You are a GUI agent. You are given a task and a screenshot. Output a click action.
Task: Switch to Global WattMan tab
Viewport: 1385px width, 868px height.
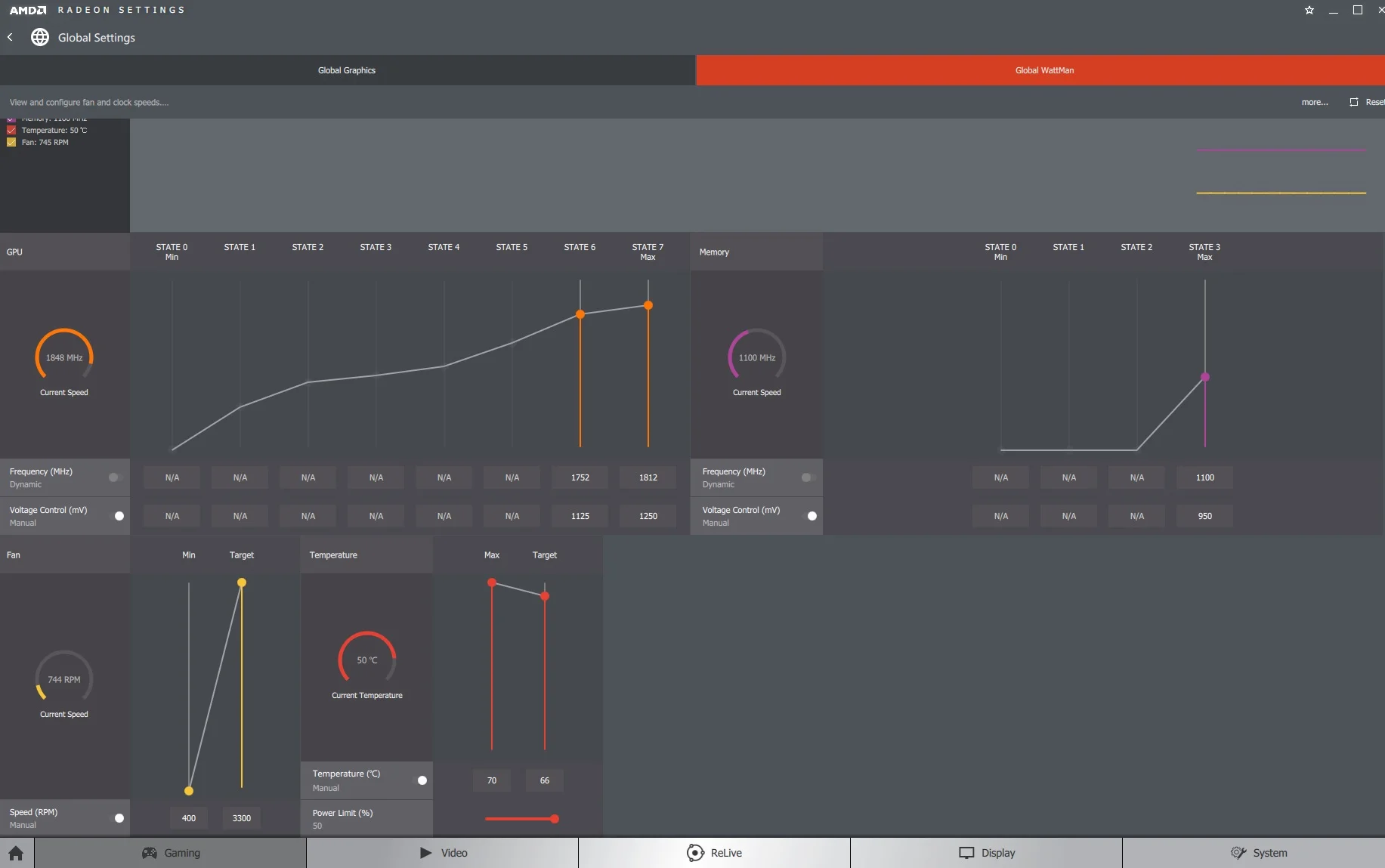click(1040, 70)
